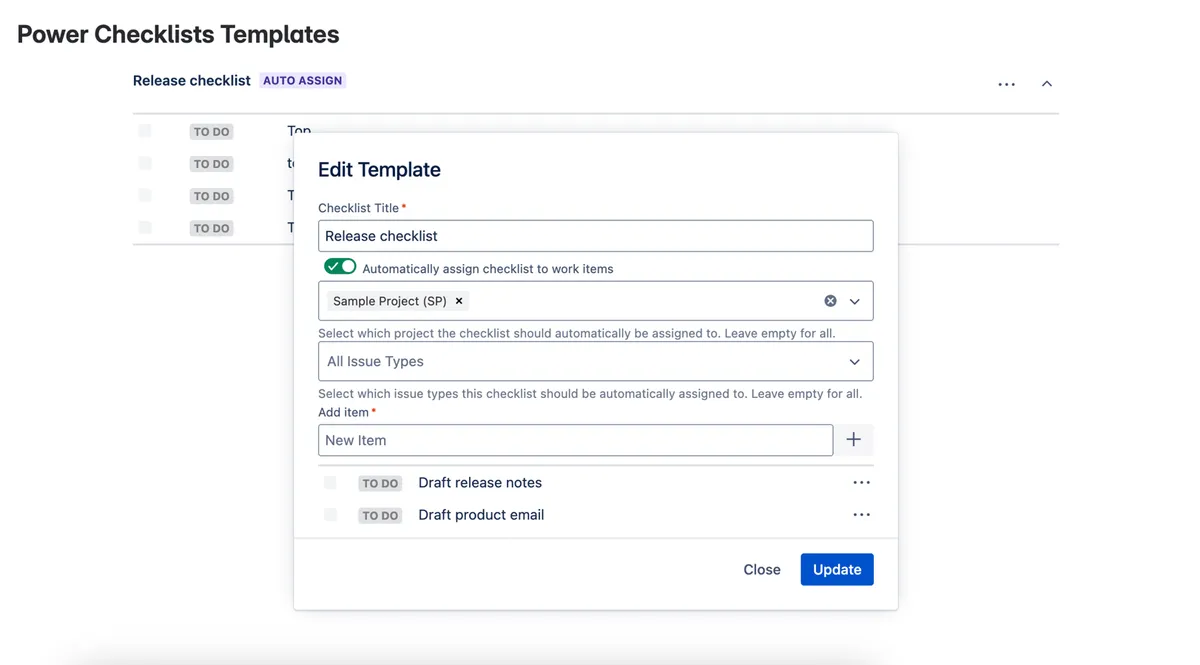Viewport: 1200px width, 665px height.
Task: Check the second background checklist item checkbox
Action: click(145, 163)
